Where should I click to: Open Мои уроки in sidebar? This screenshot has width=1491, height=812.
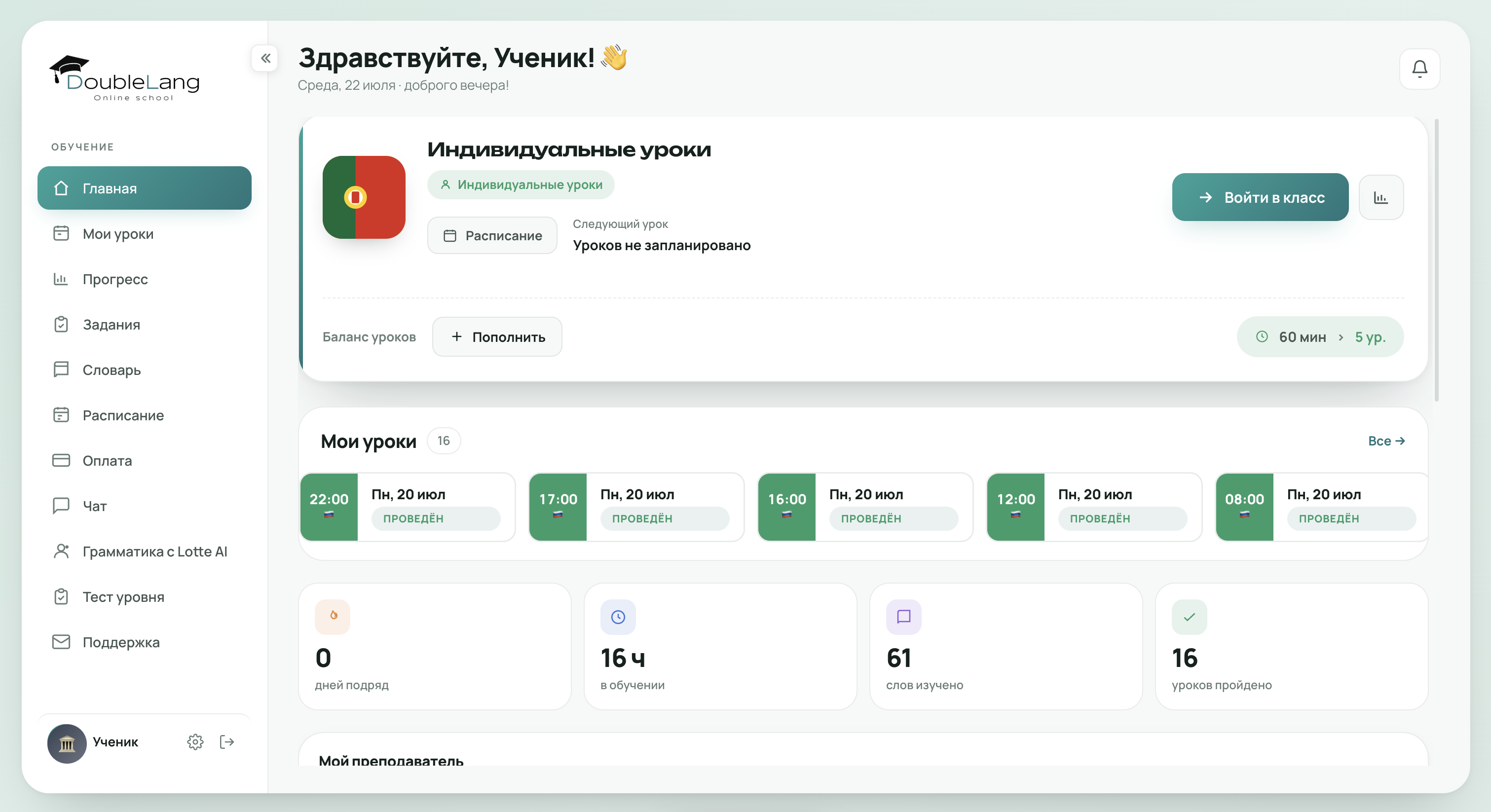144,233
